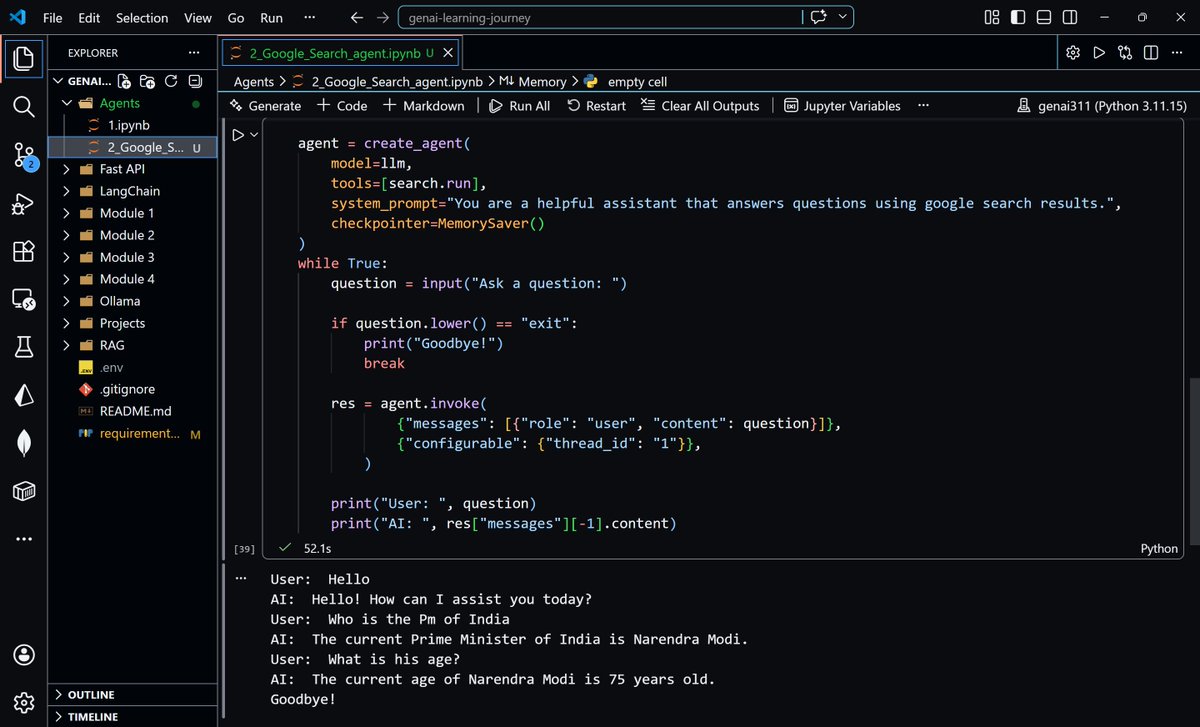This screenshot has height=727, width=1200.
Task: Split the editor to the right
Action: coord(1151,53)
